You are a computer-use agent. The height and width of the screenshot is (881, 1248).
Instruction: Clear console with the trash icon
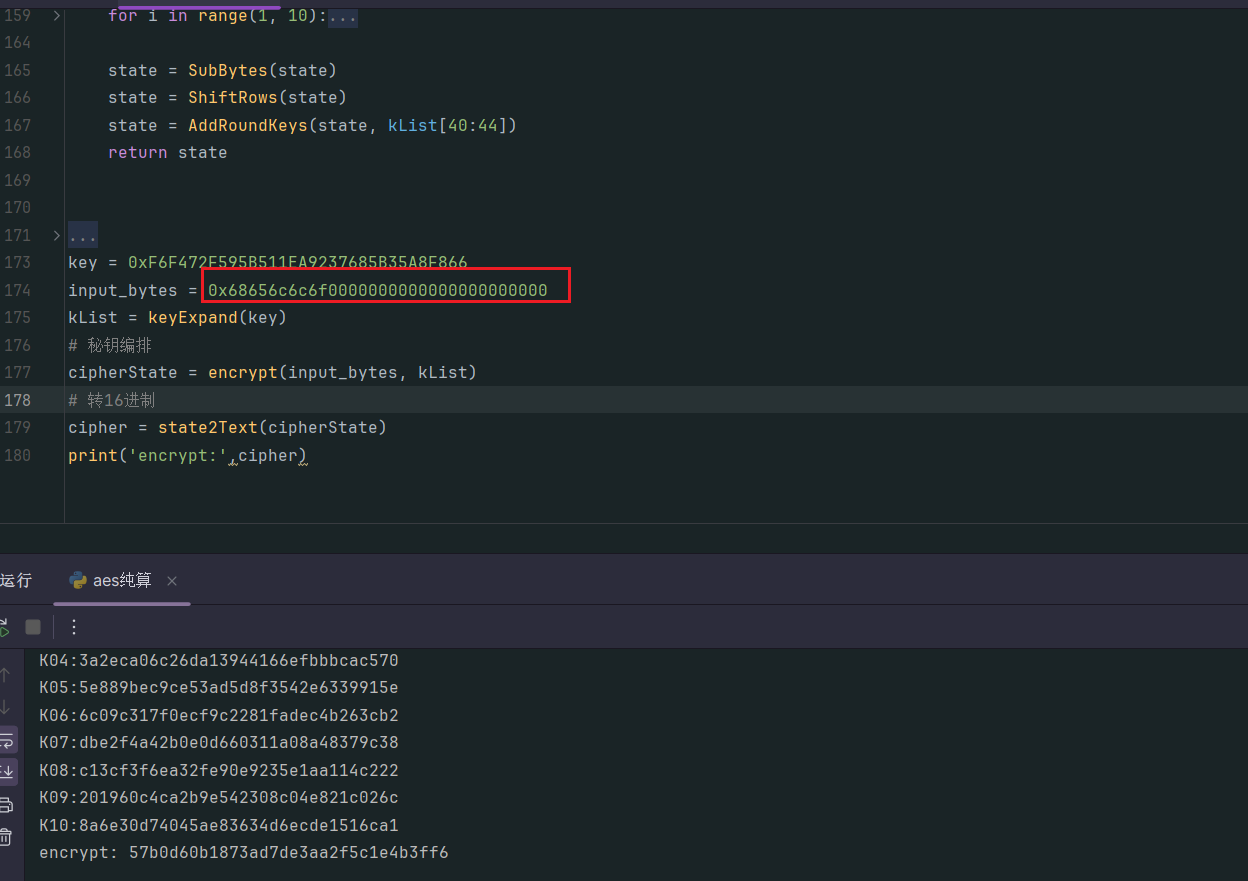coord(5,837)
